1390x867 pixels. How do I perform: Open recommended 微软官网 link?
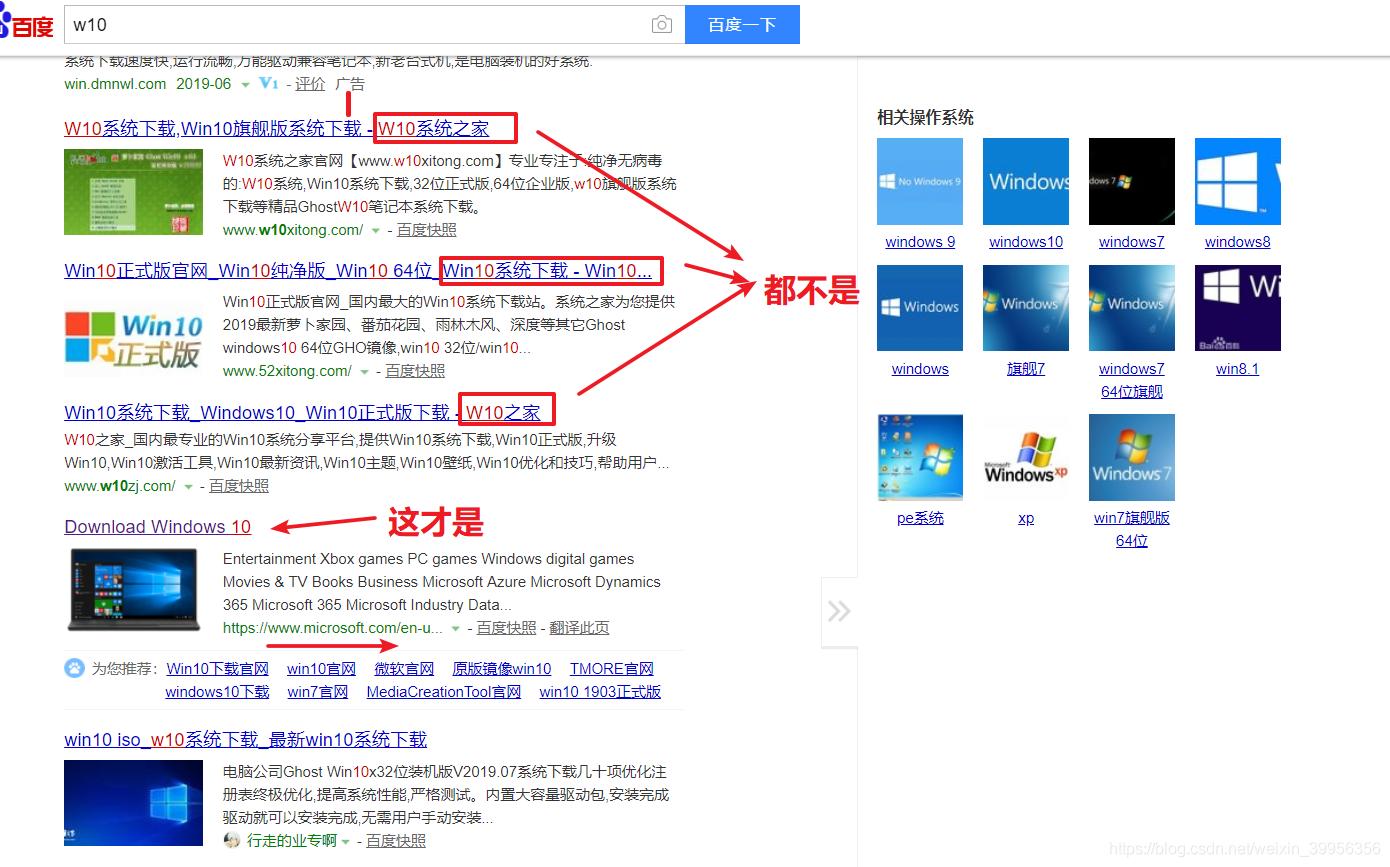(x=404, y=669)
